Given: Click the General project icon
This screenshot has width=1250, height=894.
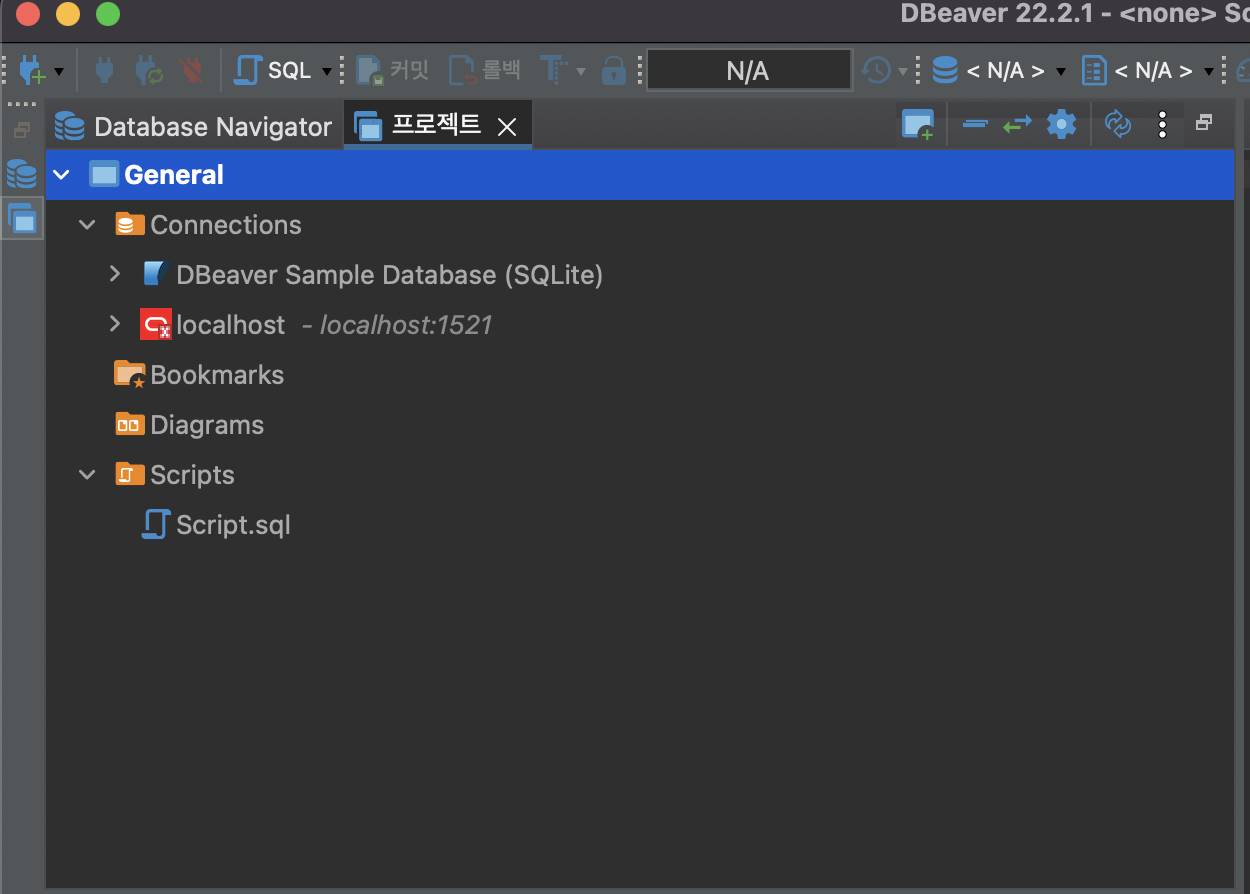Looking at the screenshot, I should point(104,174).
